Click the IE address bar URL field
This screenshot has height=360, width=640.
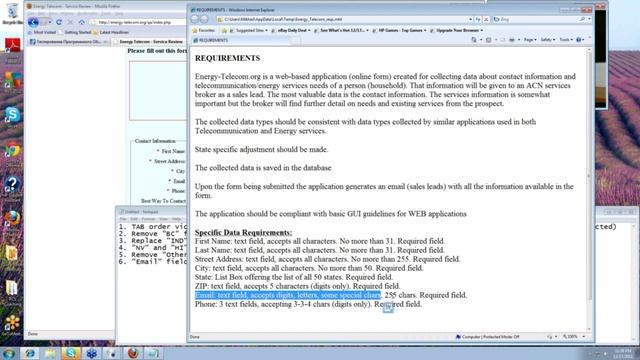point(342,19)
